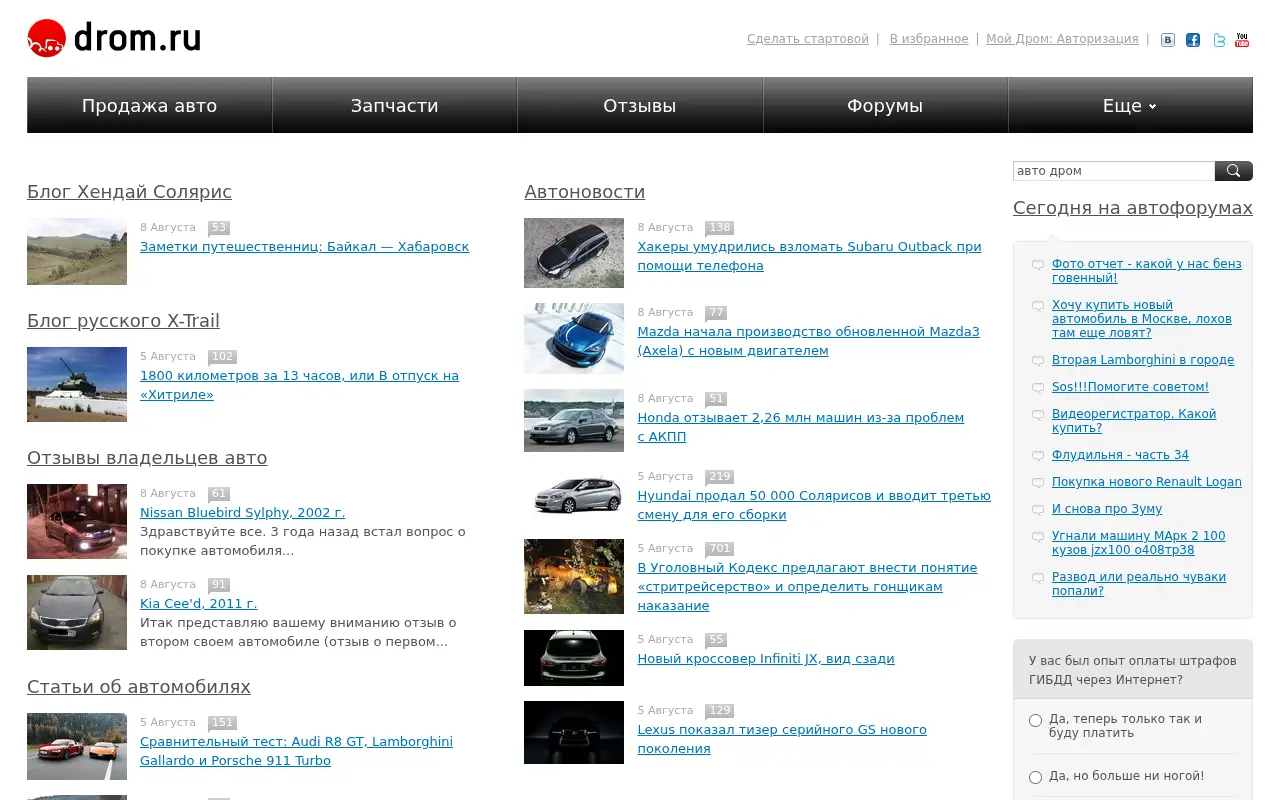Open Статьи об автомобилях section heading
Image resolution: width=1280 pixels, height=800 pixels.
click(x=138, y=687)
